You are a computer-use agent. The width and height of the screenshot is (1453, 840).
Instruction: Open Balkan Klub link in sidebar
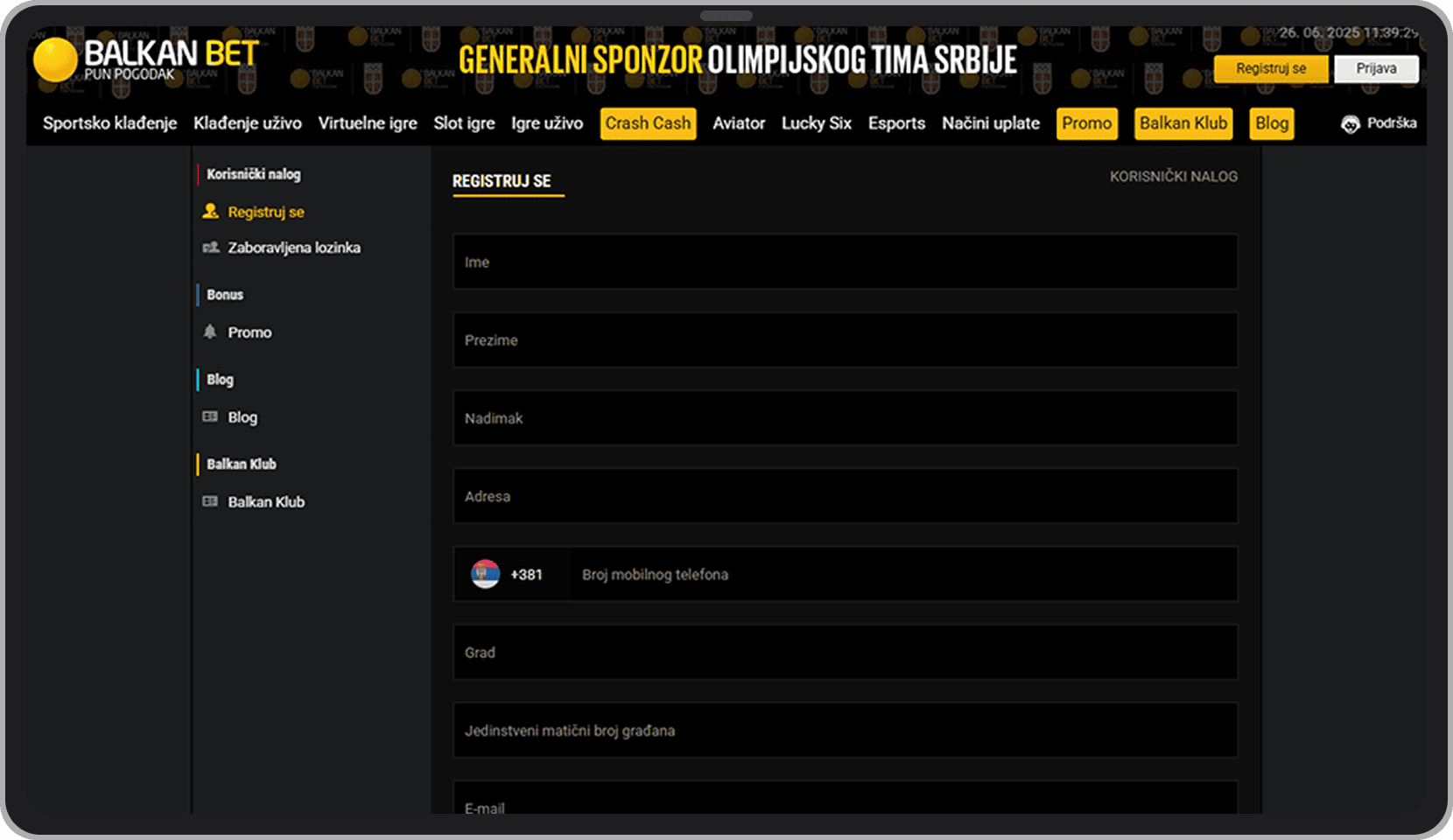pos(266,502)
